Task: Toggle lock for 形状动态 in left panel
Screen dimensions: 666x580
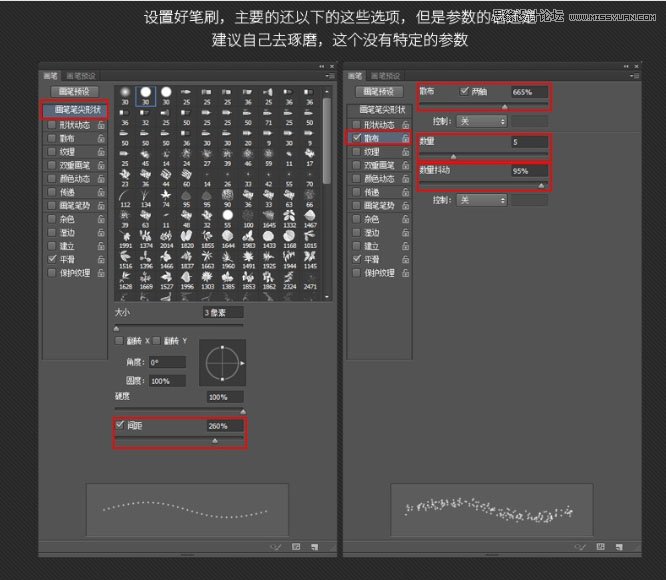Action: [101, 125]
